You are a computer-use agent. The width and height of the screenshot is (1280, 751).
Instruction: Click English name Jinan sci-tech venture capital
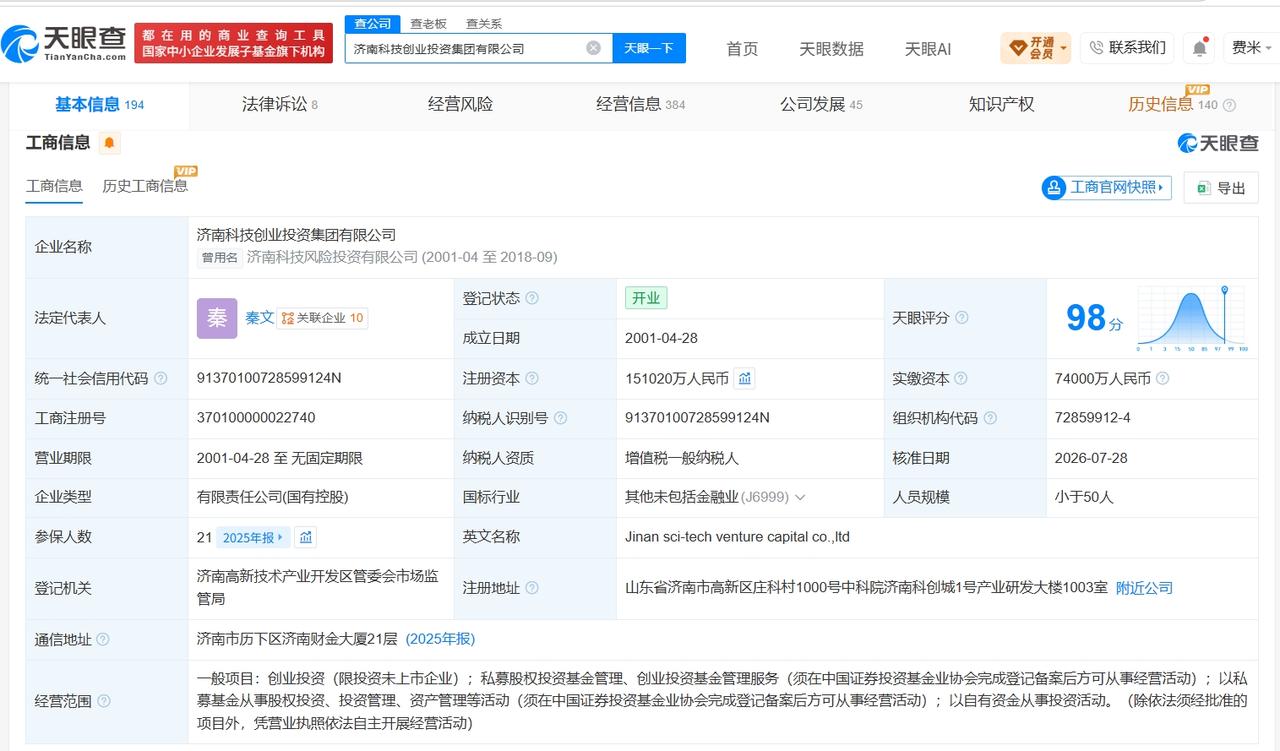pos(737,537)
